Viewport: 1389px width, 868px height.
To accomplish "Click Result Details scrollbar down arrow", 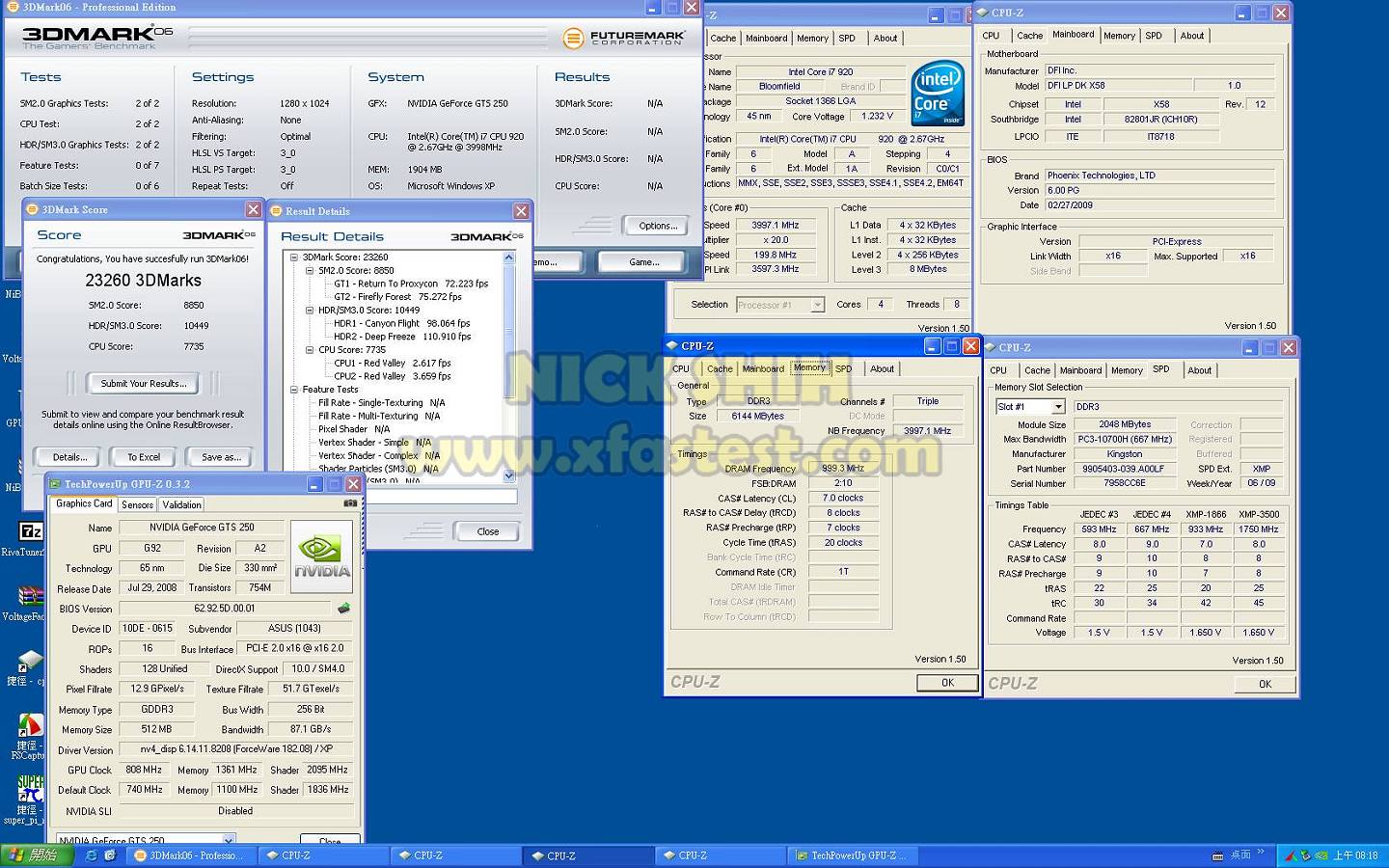I will [509, 475].
